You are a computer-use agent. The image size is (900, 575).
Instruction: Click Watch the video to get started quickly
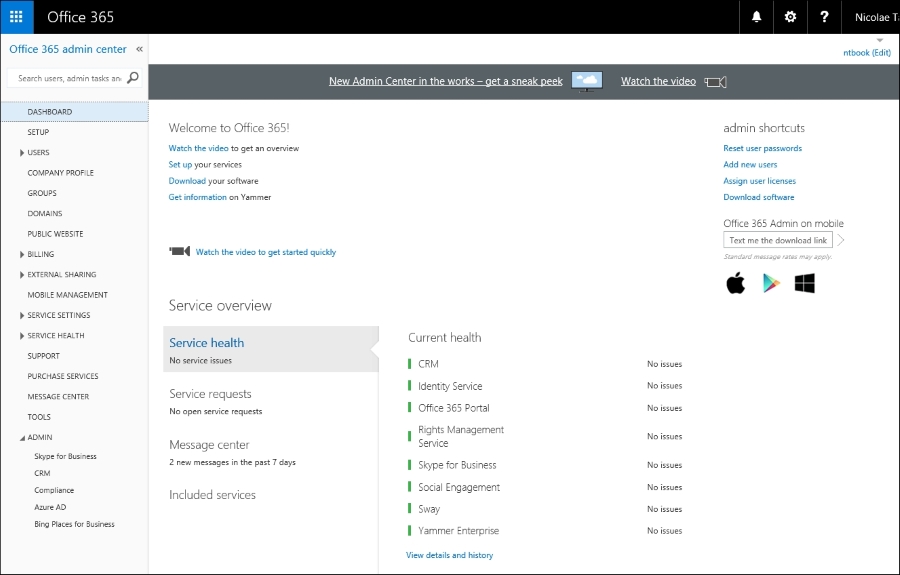click(266, 252)
